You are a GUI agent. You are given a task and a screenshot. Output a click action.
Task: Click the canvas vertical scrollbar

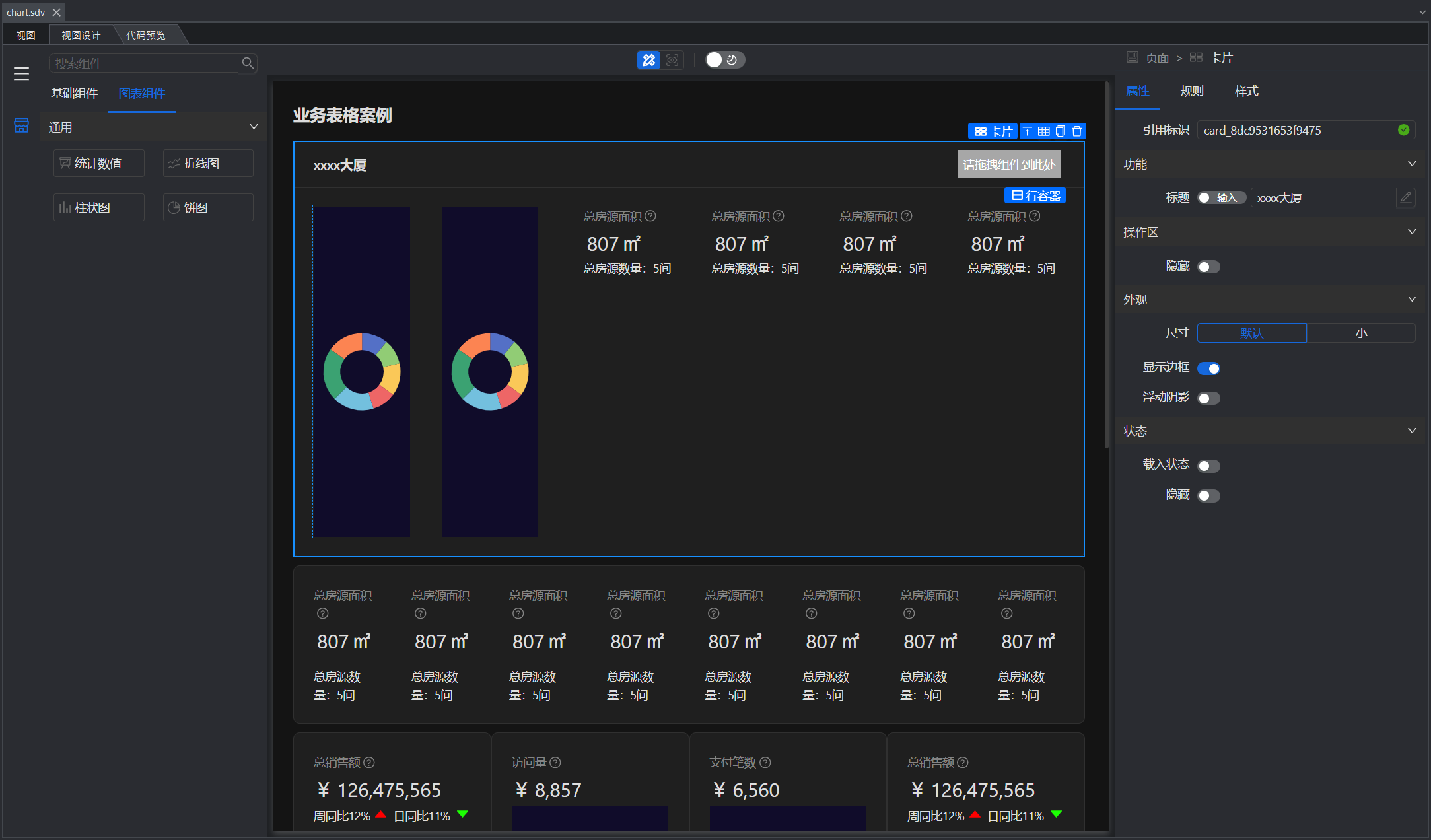1107,264
